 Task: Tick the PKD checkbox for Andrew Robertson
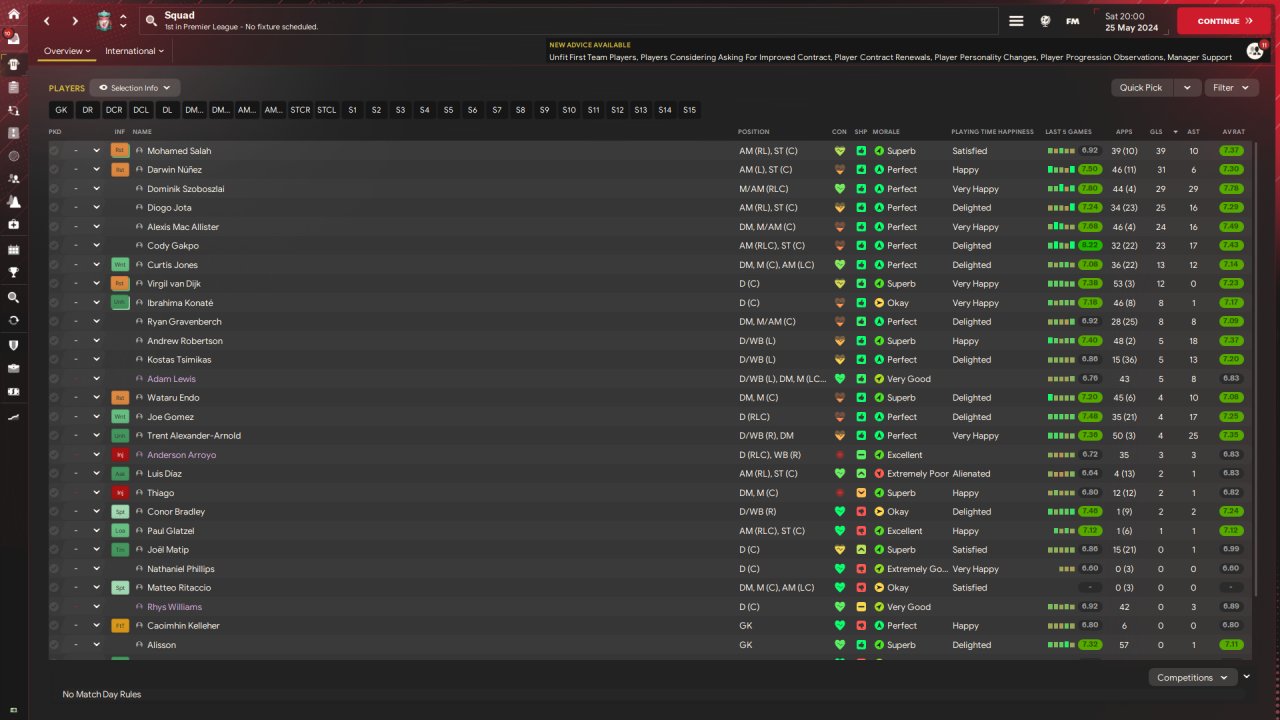[54, 341]
